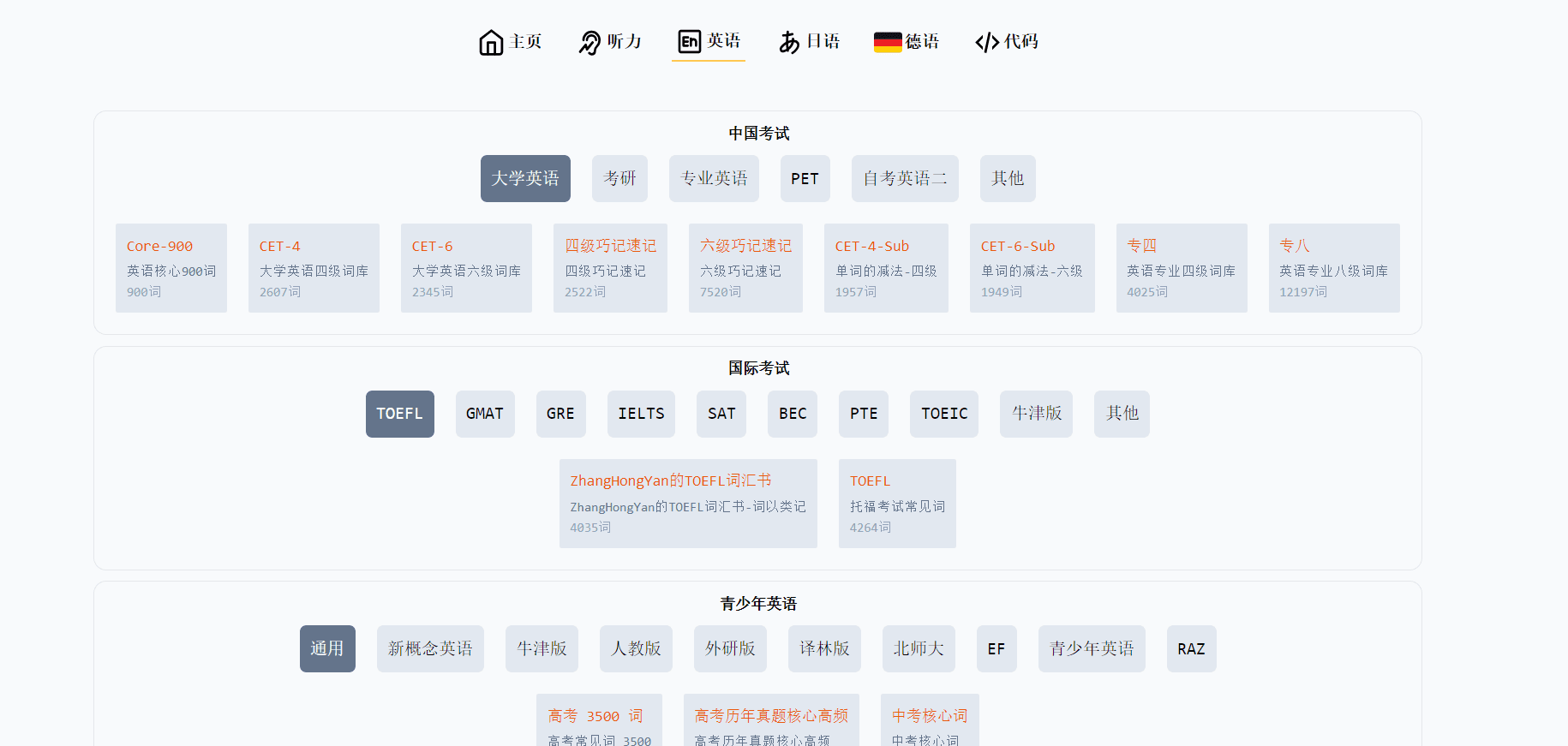Image resolution: width=1568 pixels, height=746 pixels.
Task: Open the CET-6-Sub dictionary card
Action: click(x=1032, y=268)
